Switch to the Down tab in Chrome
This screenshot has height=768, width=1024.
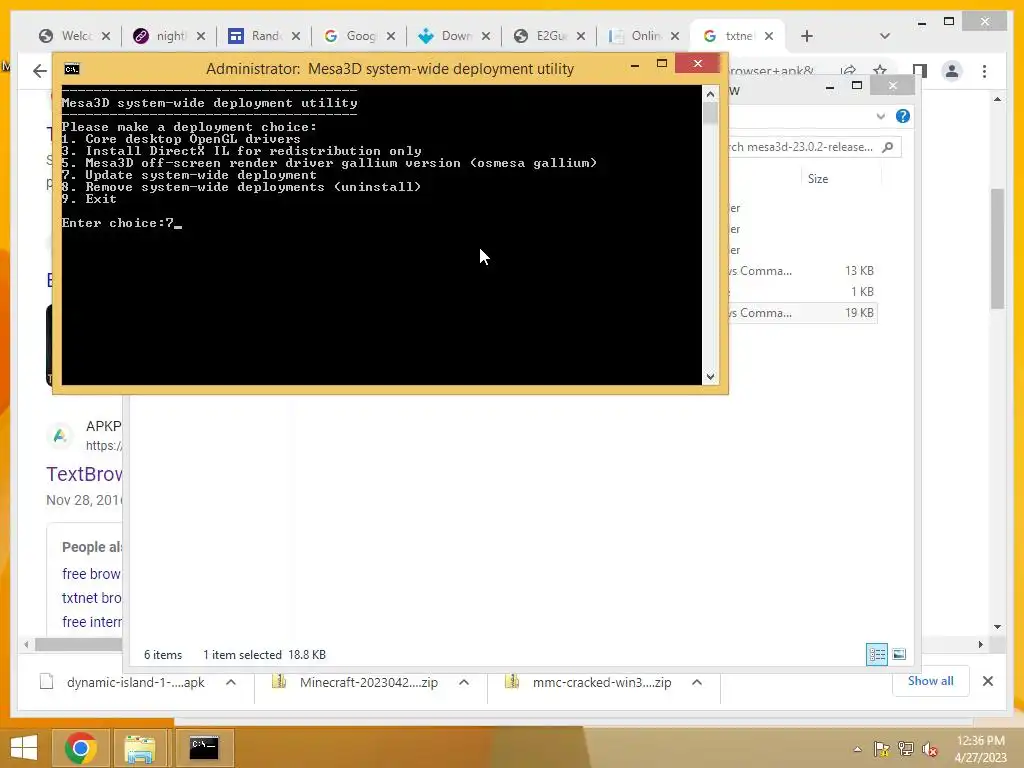tap(447, 36)
